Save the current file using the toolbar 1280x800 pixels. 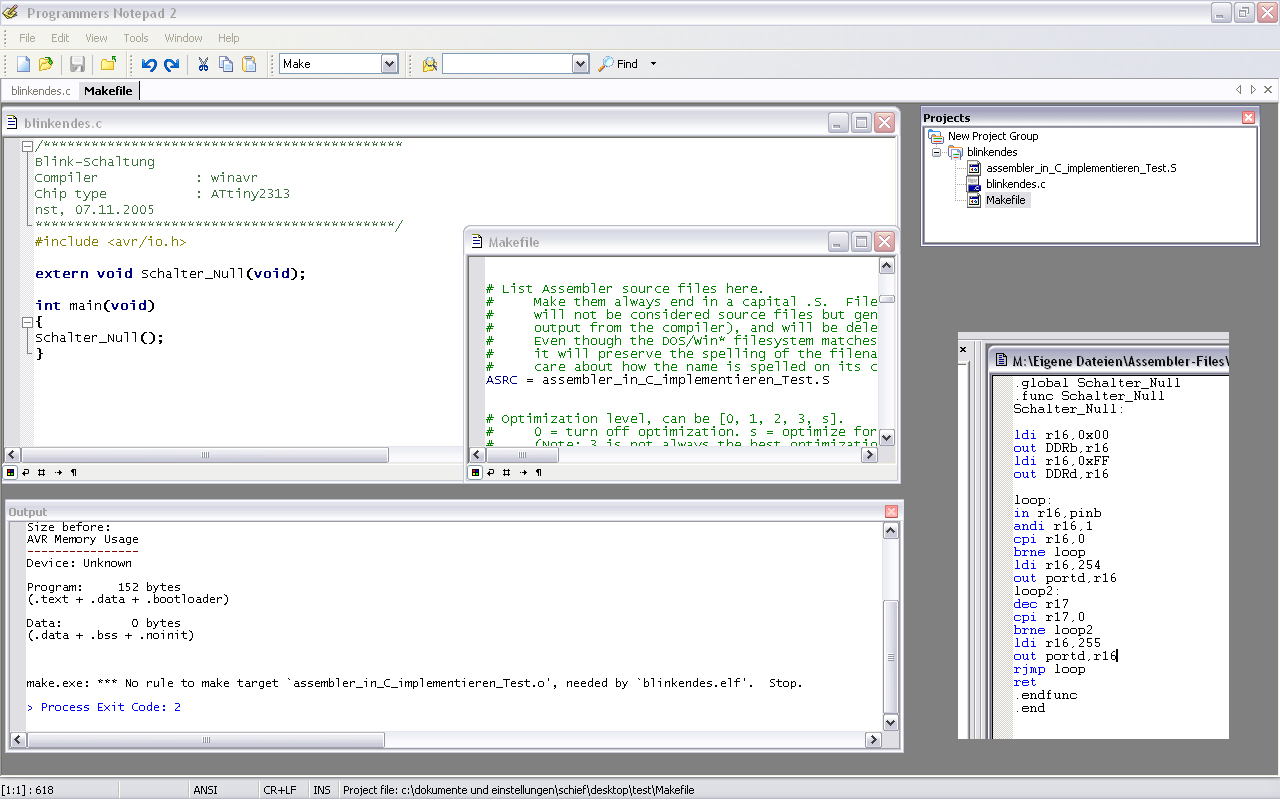77,64
